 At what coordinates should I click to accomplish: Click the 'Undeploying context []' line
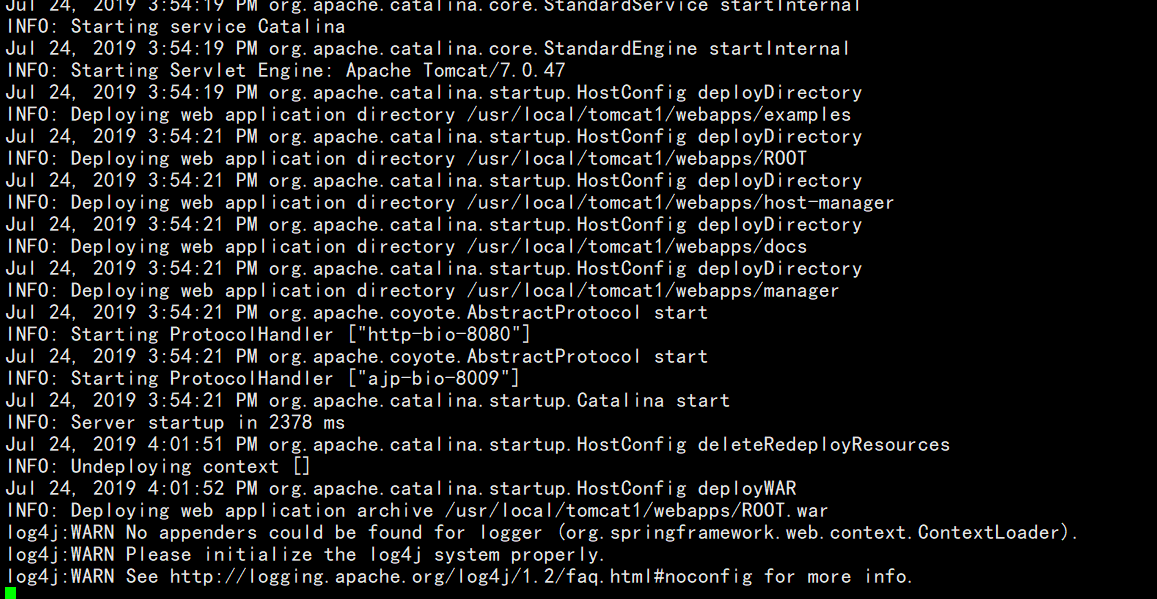pyautogui.click(x=159, y=467)
